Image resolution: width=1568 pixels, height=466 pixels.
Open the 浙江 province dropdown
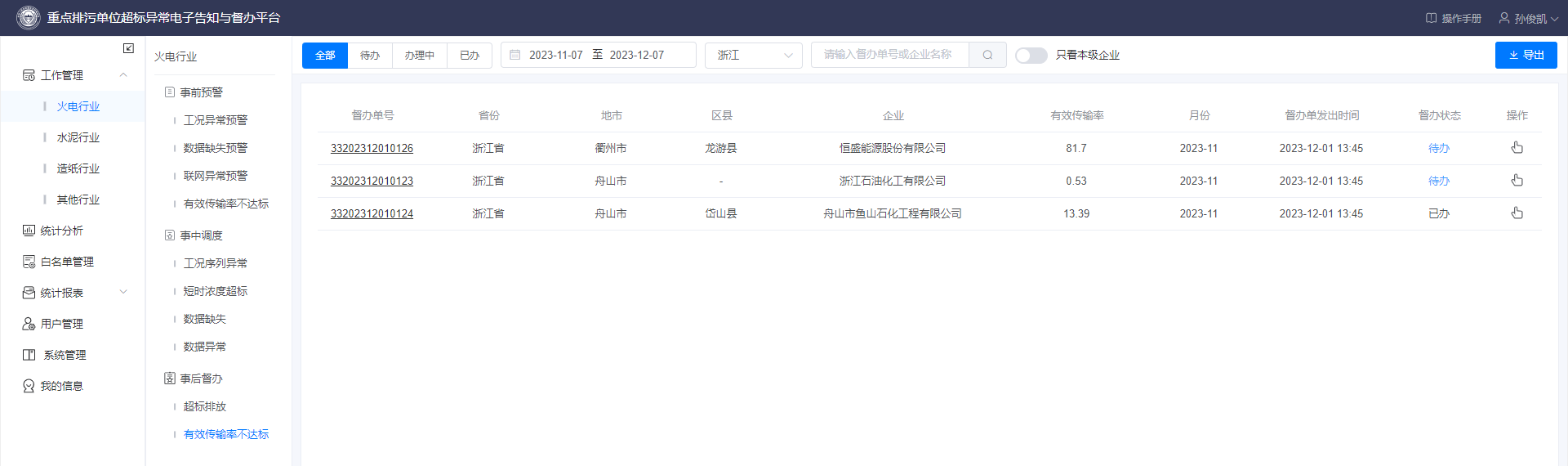pos(753,55)
